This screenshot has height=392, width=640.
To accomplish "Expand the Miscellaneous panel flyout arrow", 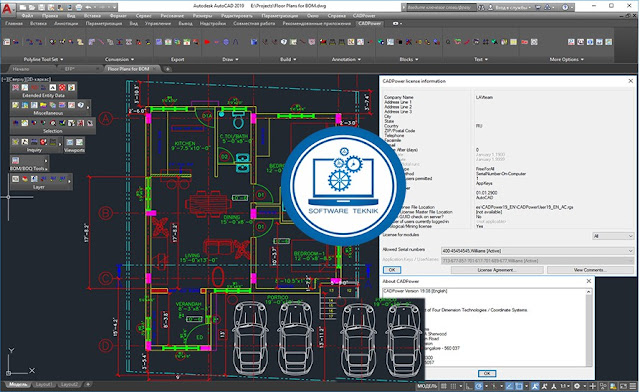I will click(x=89, y=108).
